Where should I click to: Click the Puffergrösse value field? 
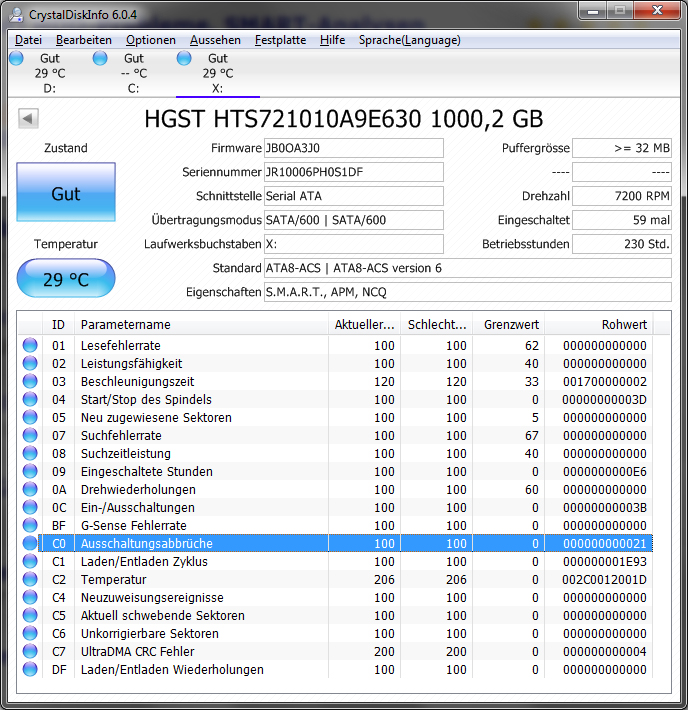click(x=622, y=148)
